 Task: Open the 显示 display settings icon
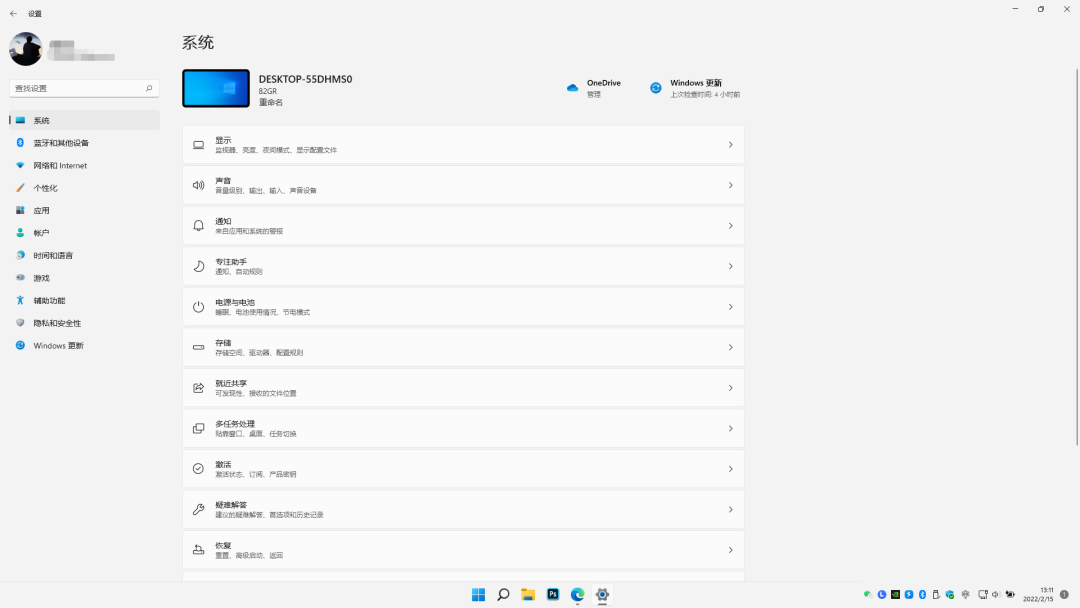pyautogui.click(x=198, y=145)
